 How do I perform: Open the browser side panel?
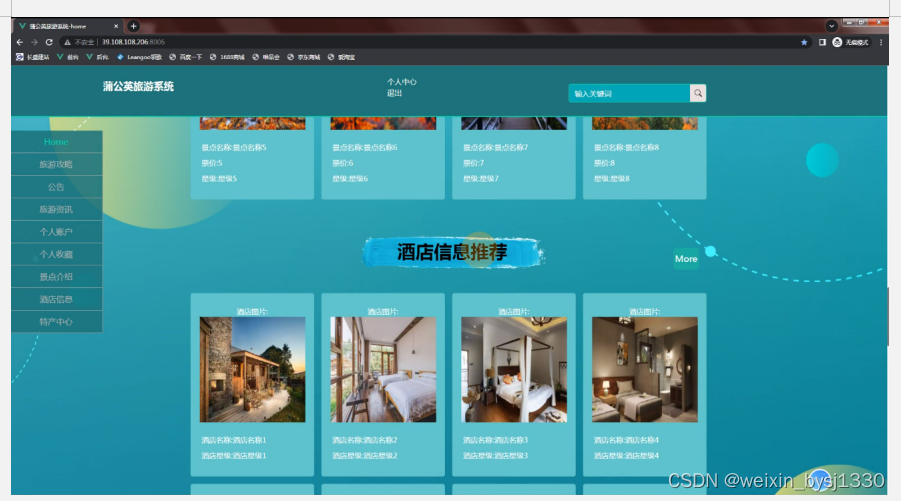click(x=822, y=42)
